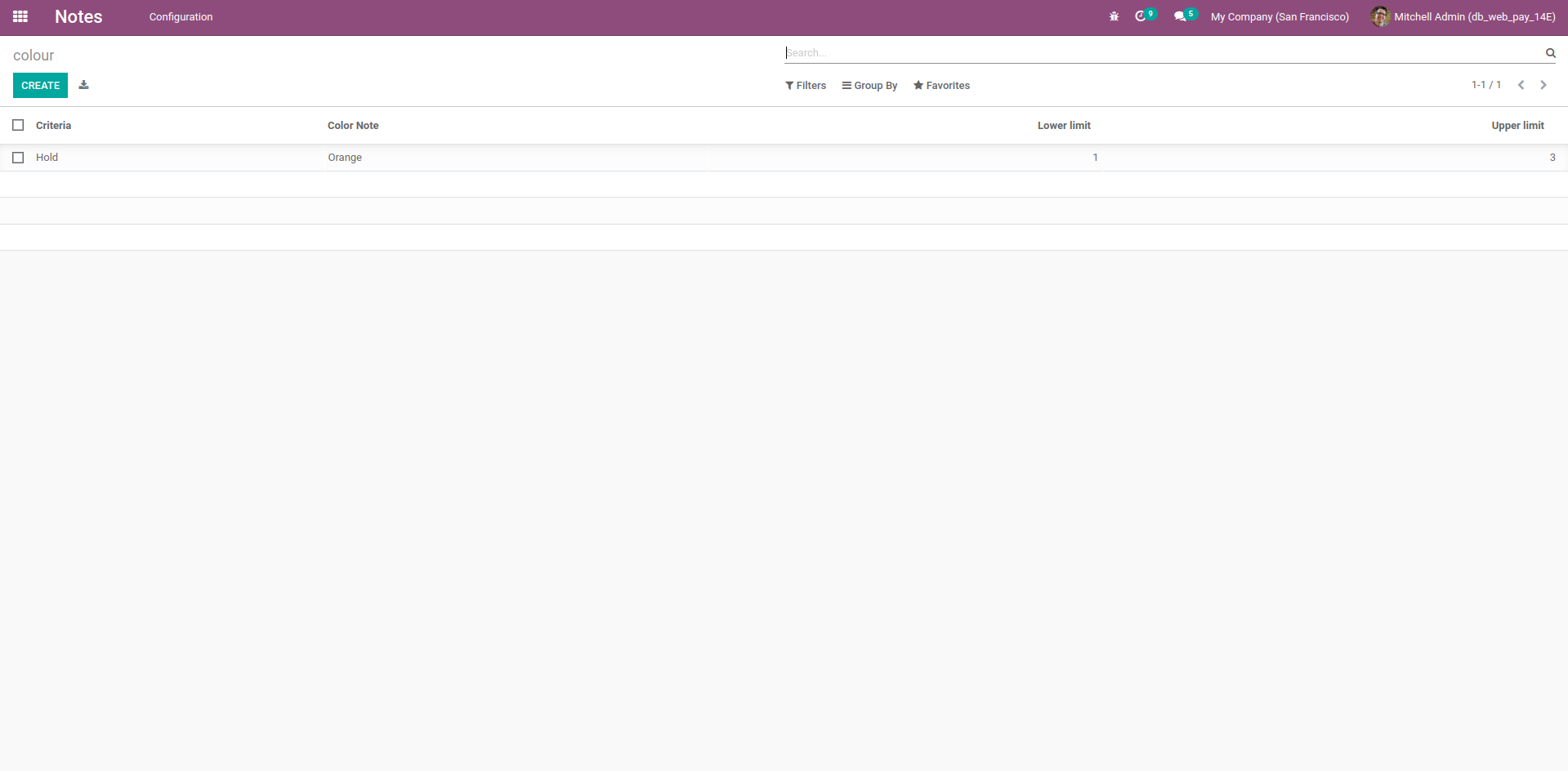Open the Favorites dropdown
The image size is (1568, 771).
[941, 85]
